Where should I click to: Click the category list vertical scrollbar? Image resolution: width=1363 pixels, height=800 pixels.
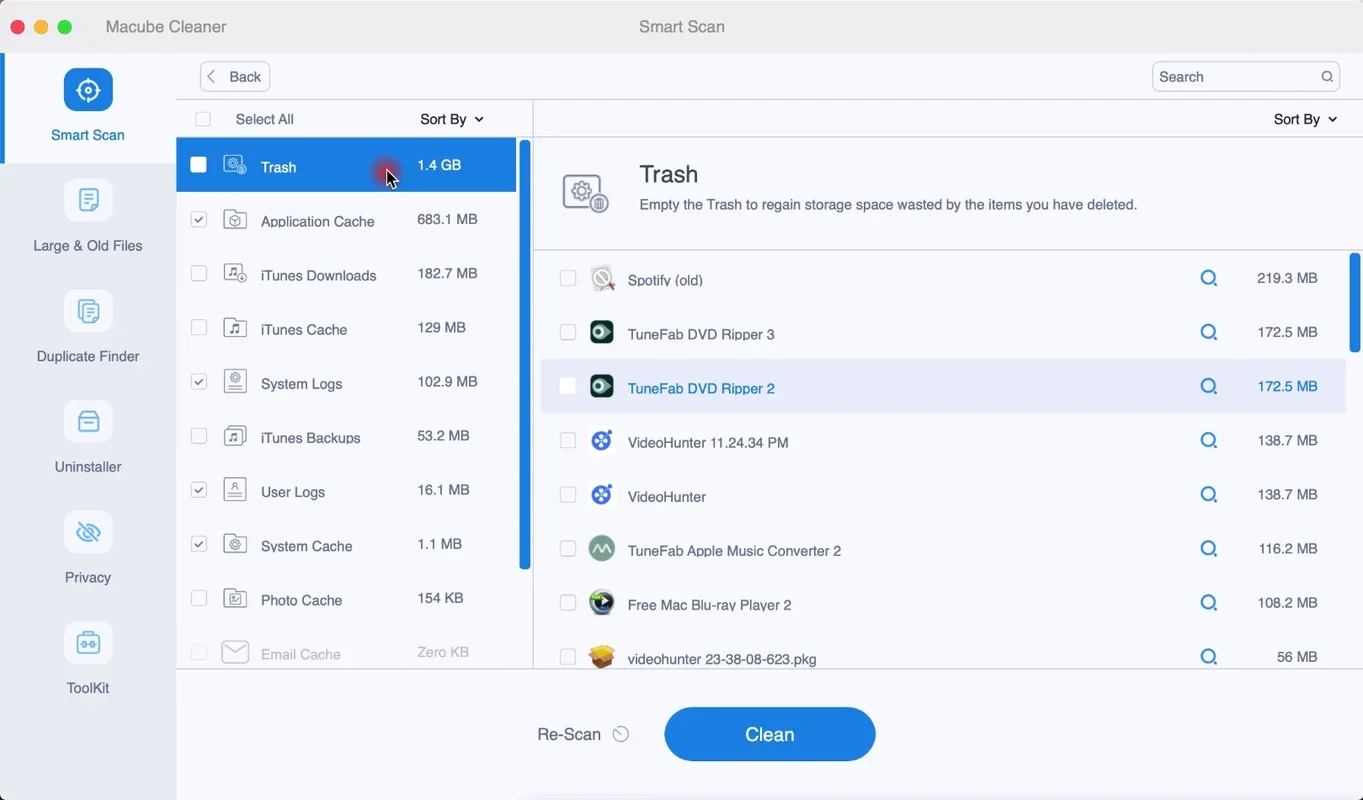[525, 355]
